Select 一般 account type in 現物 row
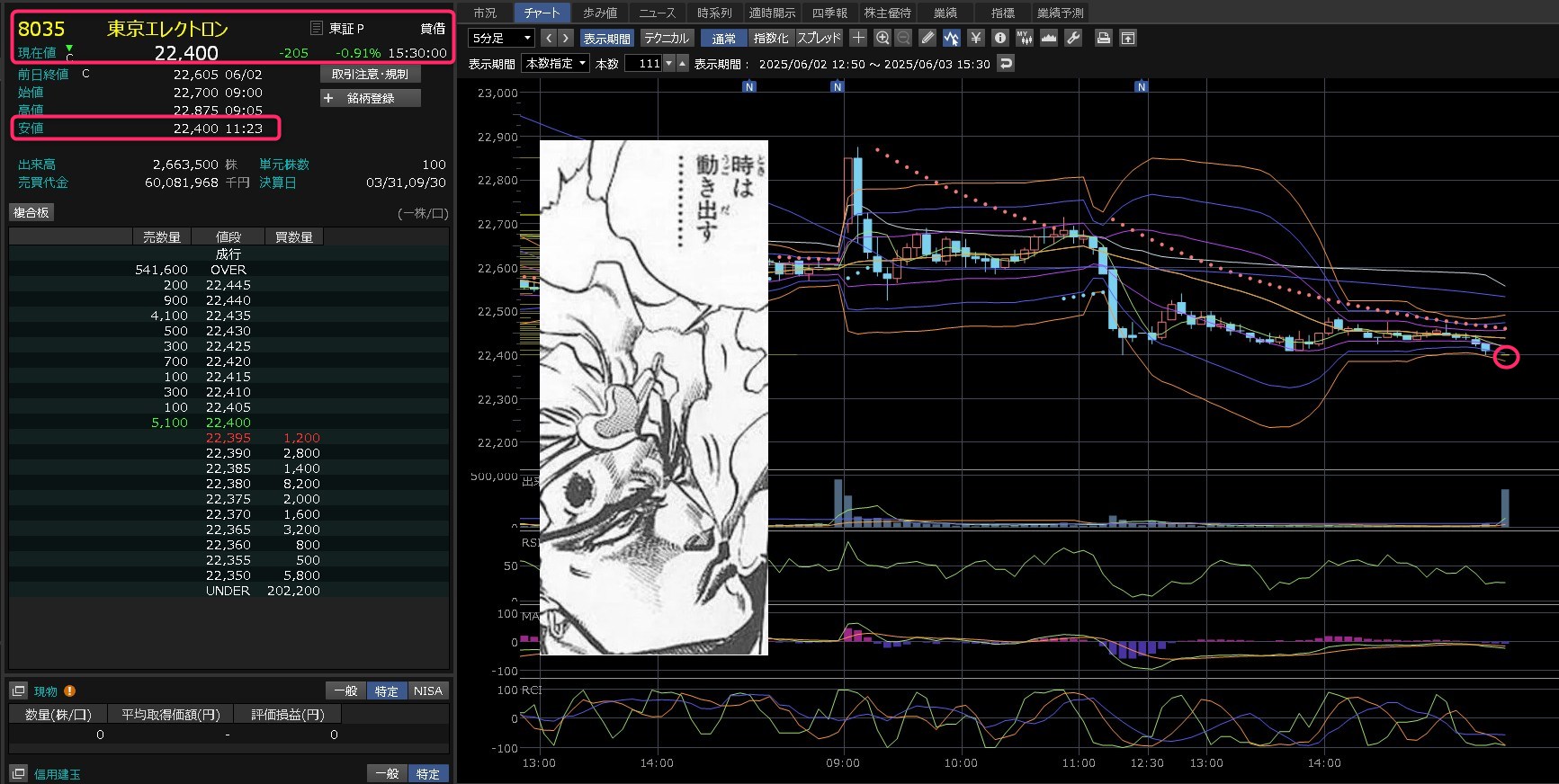The width and height of the screenshot is (1559, 784). (346, 690)
